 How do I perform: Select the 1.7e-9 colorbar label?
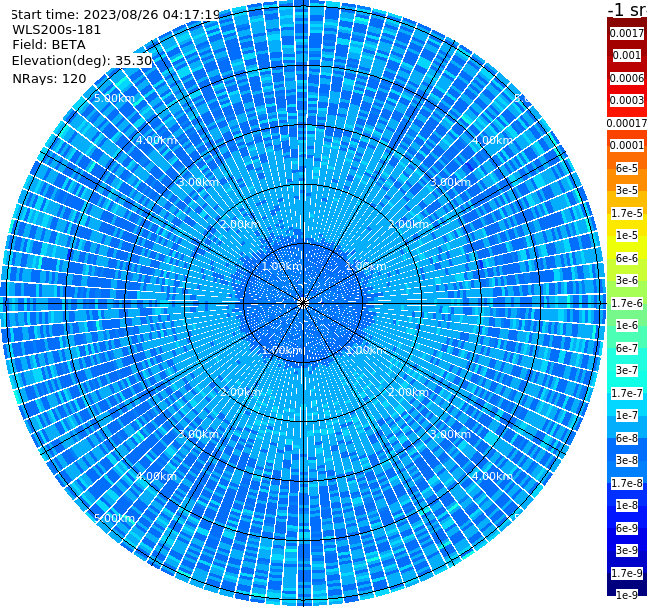tap(627, 573)
